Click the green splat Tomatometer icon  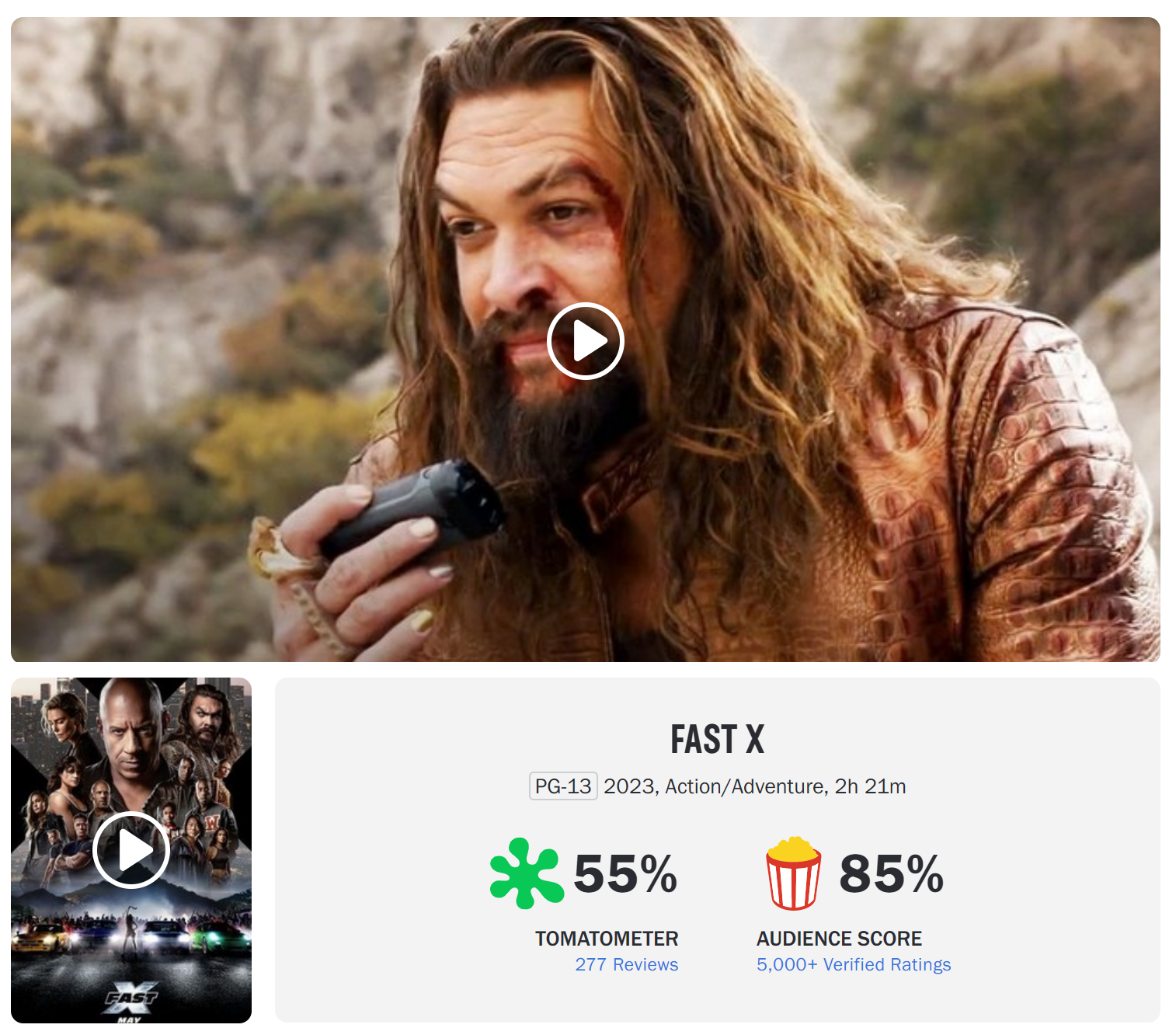[527, 873]
